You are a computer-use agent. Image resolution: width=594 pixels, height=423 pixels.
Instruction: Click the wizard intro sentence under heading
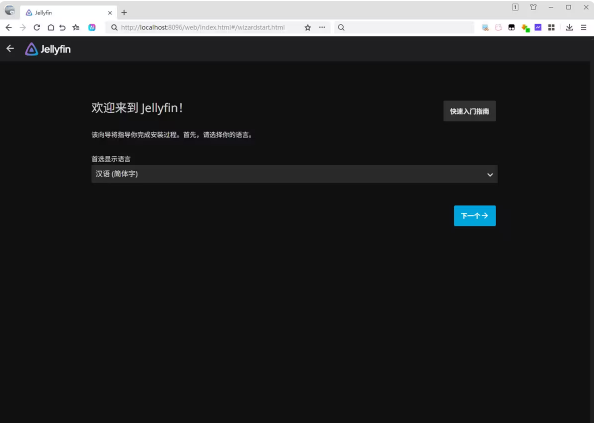pyautogui.click(x=172, y=135)
